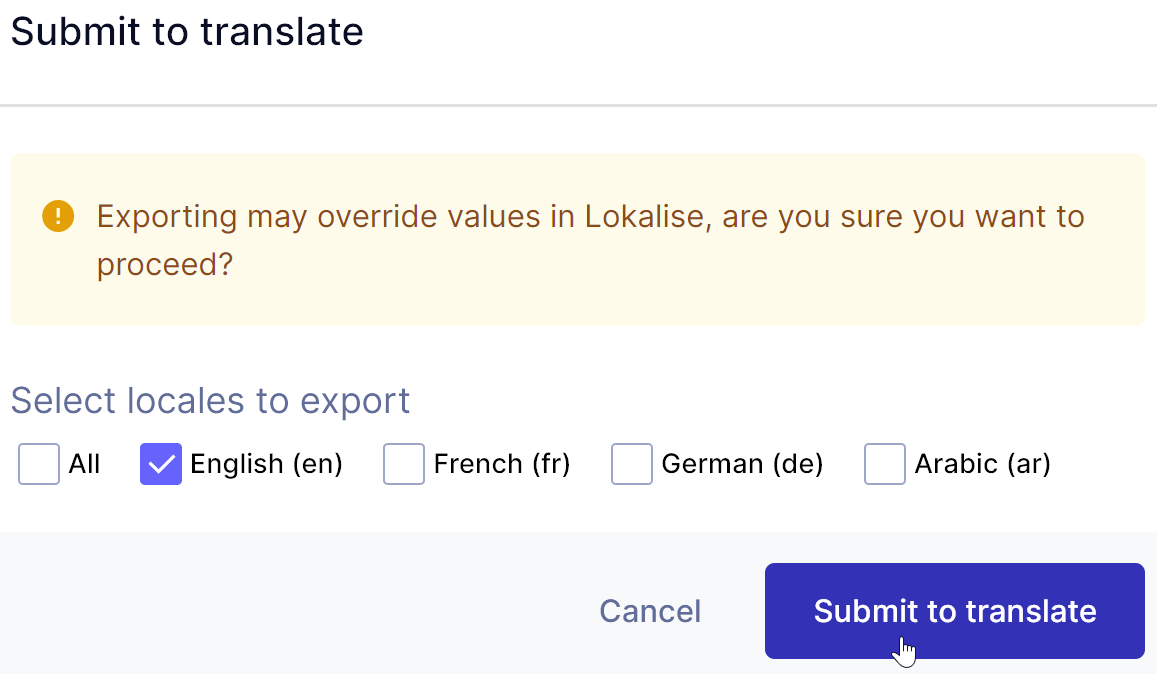Click the "German (de)" label text
Image resolution: width=1157 pixels, height=674 pixels.
(x=742, y=464)
